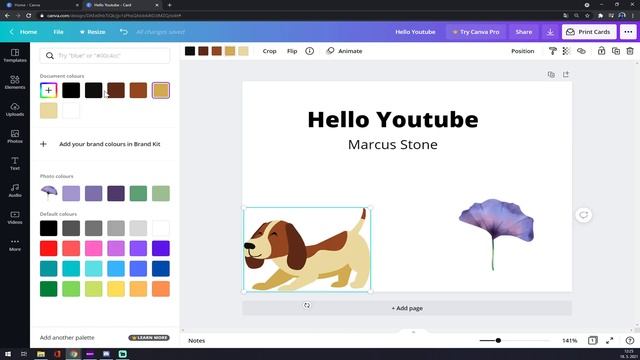The width and height of the screenshot is (640, 360).
Task: Click the rotate handle below the dog
Action: click(307, 305)
